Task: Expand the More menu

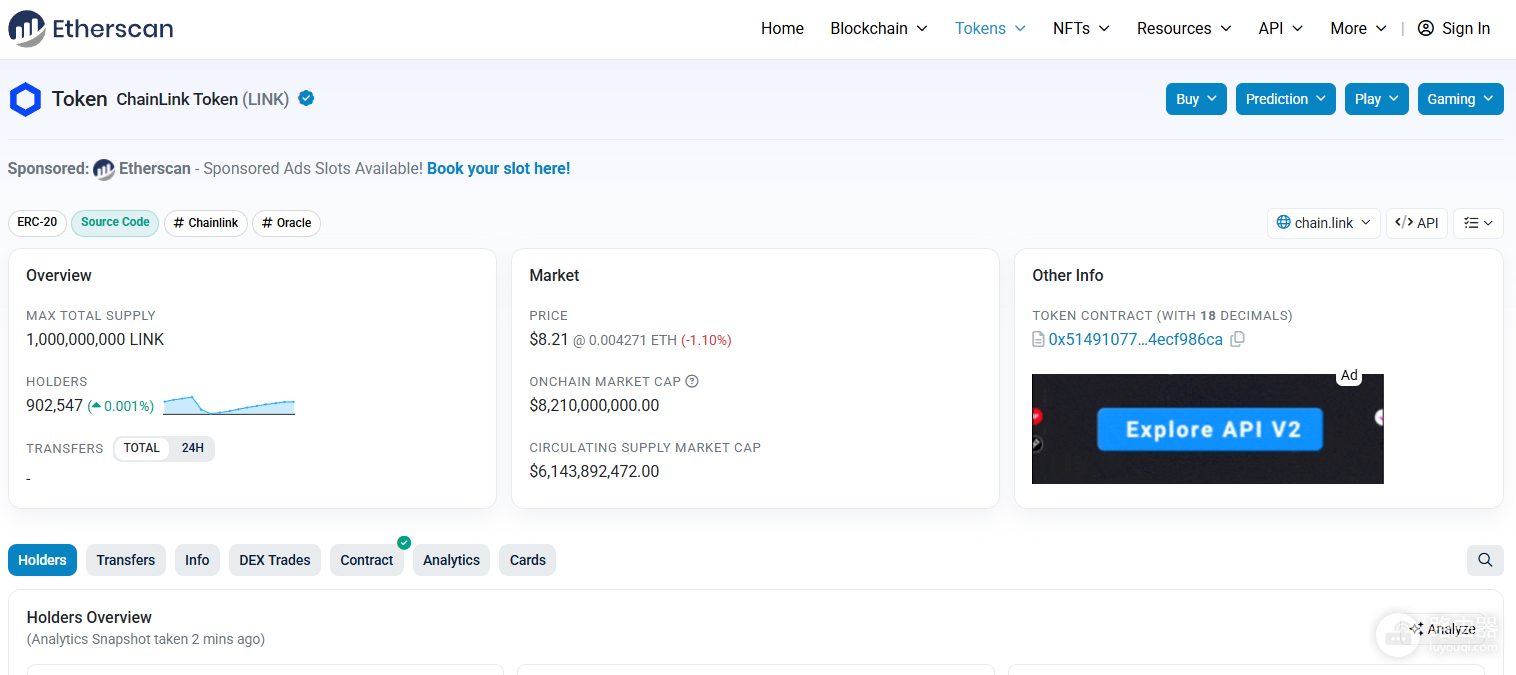Action: (x=1358, y=28)
